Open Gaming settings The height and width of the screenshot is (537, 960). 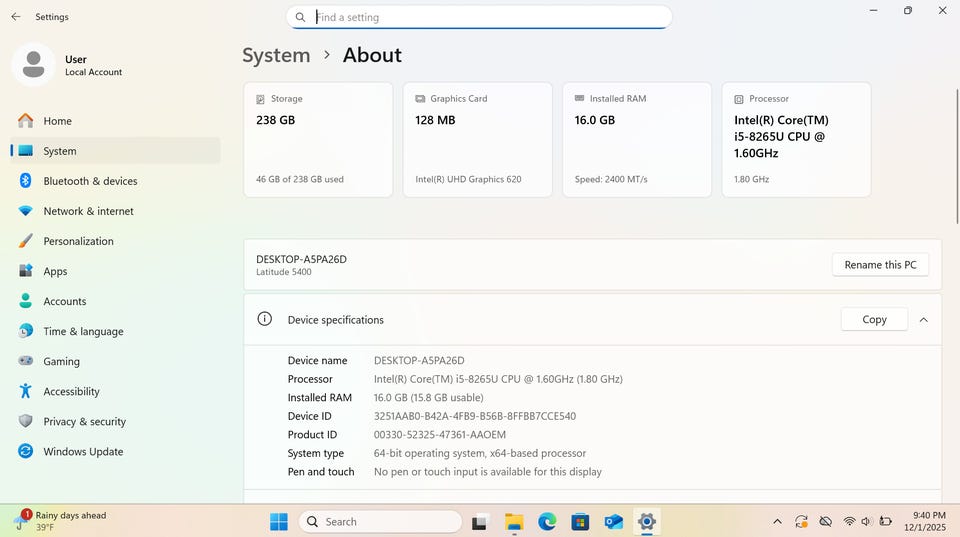(x=61, y=361)
